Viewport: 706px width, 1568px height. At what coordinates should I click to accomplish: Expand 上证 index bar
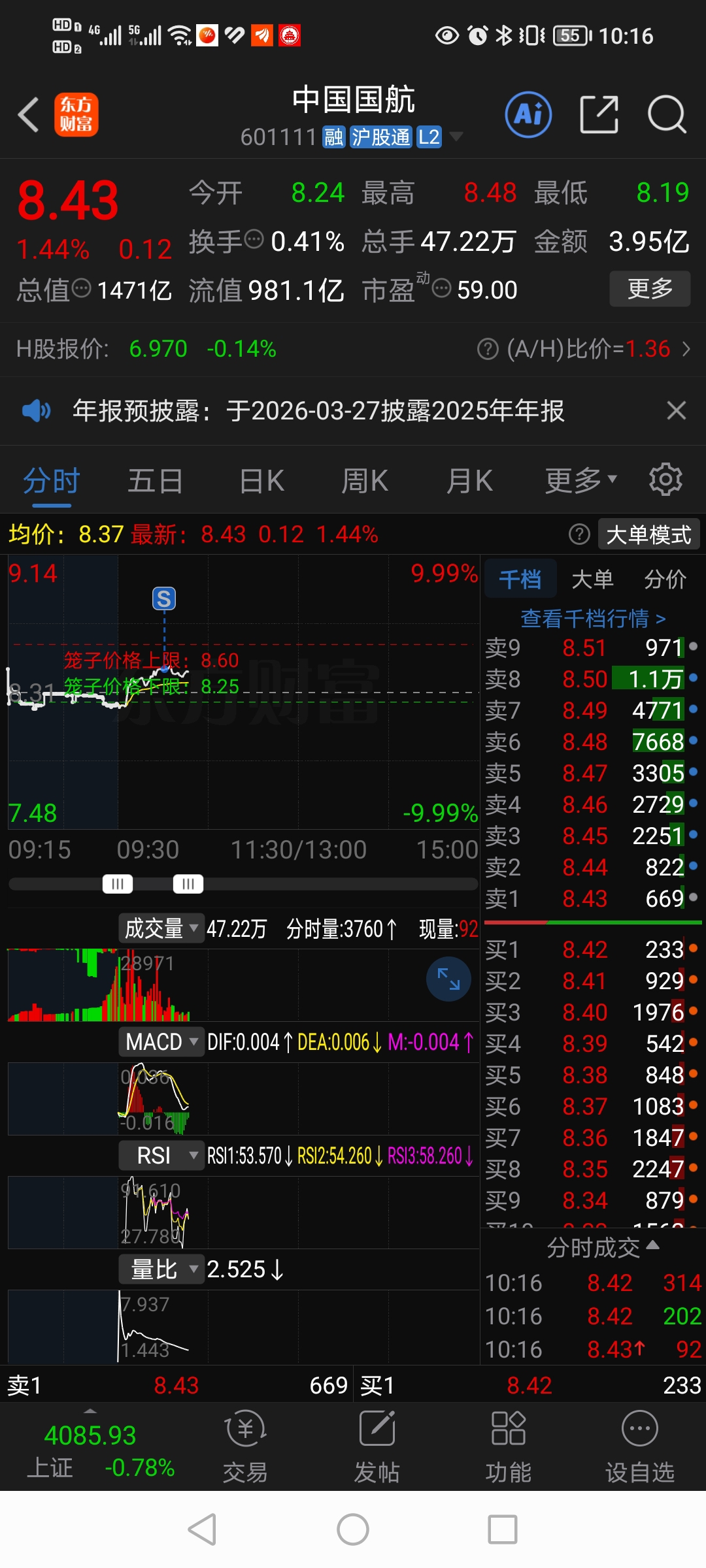(90, 1410)
